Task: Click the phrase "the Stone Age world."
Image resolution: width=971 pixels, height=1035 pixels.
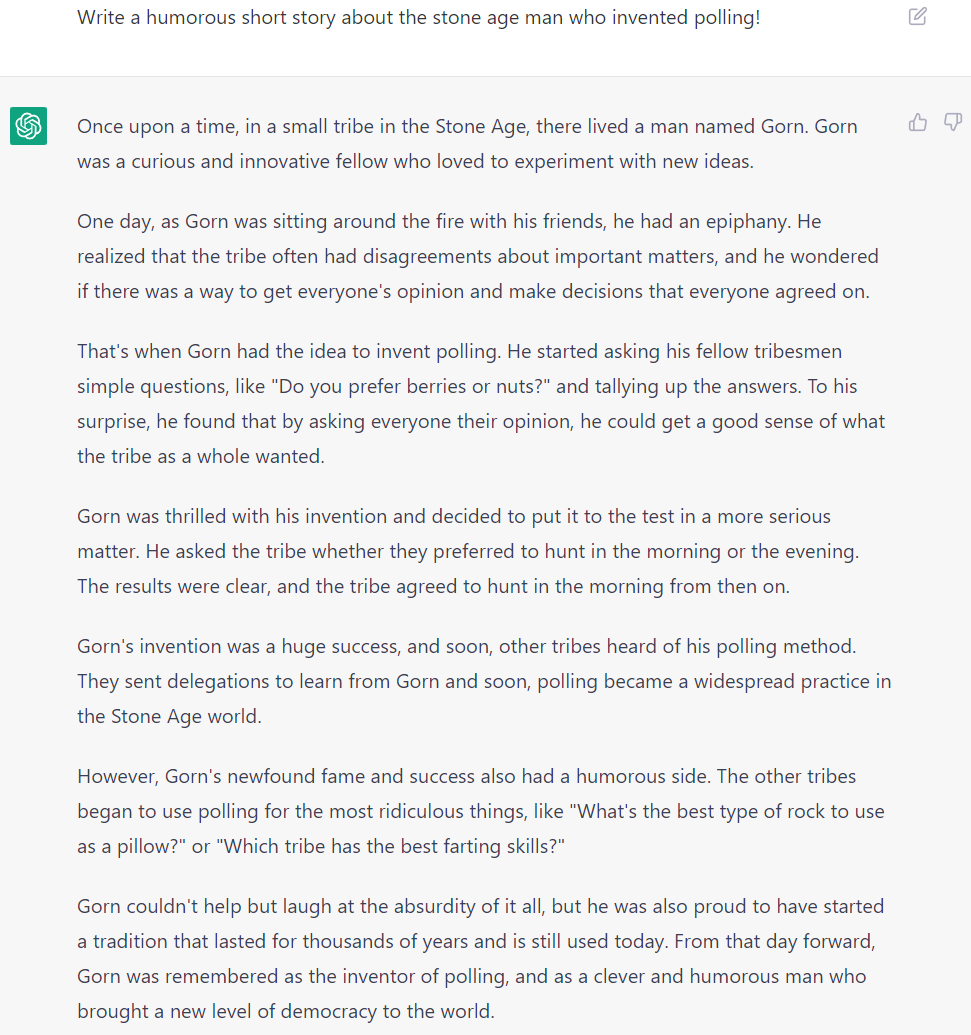Action: pyautogui.click(x=170, y=716)
